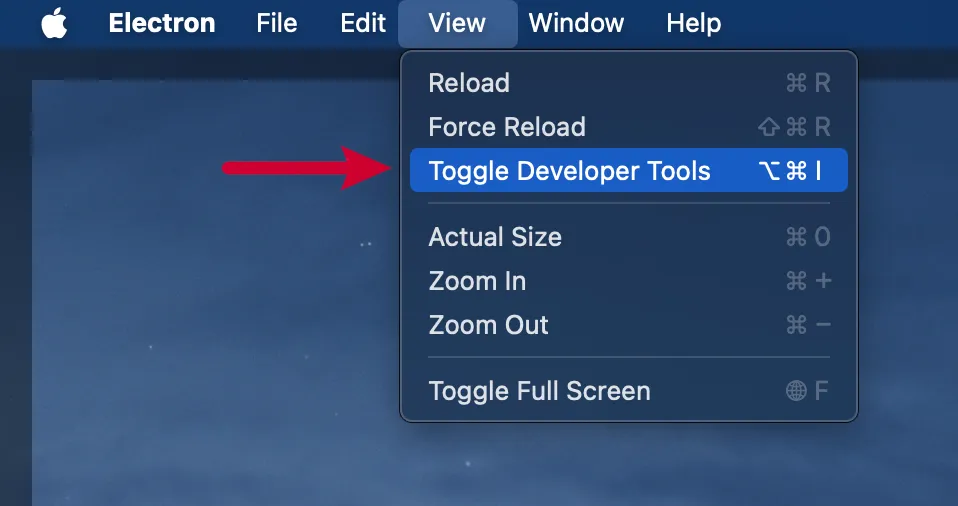
Task: Reset zoom with Actual Size
Action: pyautogui.click(x=495, y=237)
